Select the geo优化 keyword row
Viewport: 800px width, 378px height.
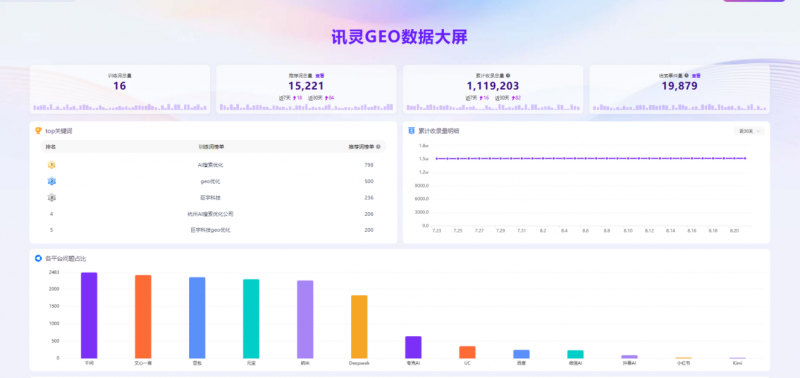[213, 181]
